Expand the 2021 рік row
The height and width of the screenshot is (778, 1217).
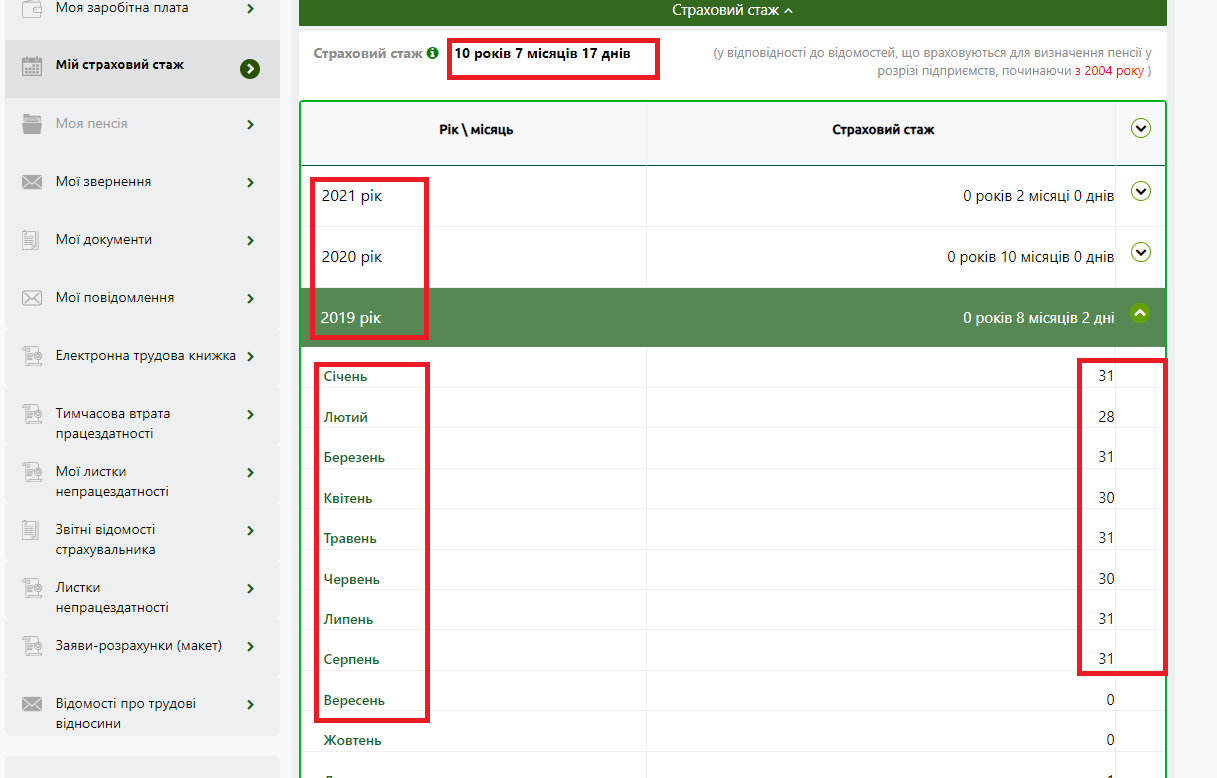[1140, 191]
